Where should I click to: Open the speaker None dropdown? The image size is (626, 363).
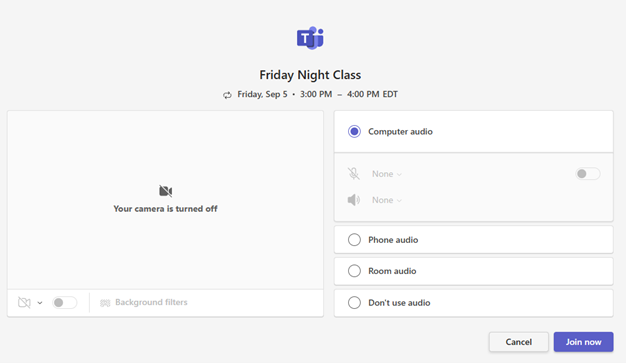[x=387, y=200]
